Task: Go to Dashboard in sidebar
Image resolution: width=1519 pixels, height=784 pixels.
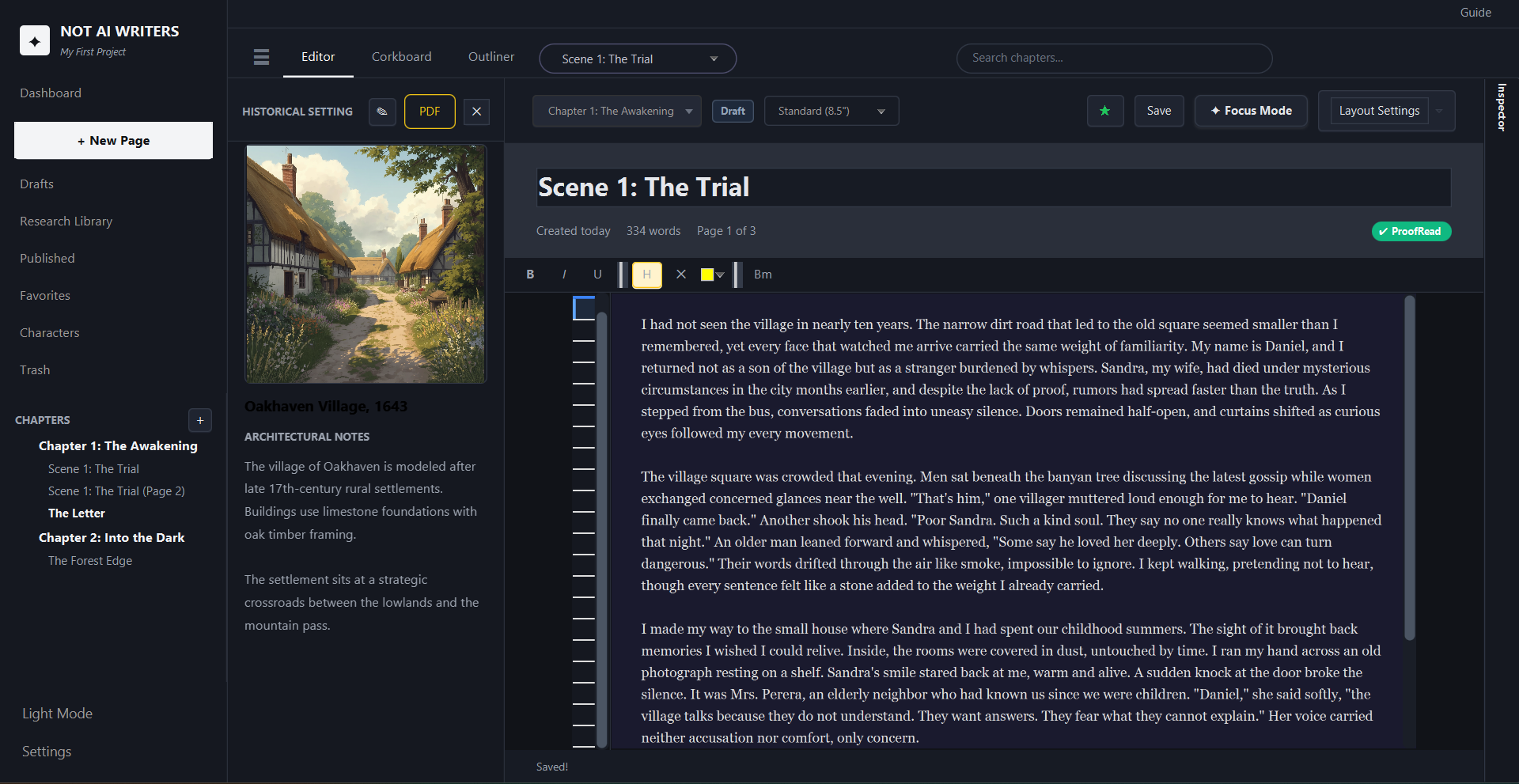Action: pyautogui.click(x=51, y=93)
